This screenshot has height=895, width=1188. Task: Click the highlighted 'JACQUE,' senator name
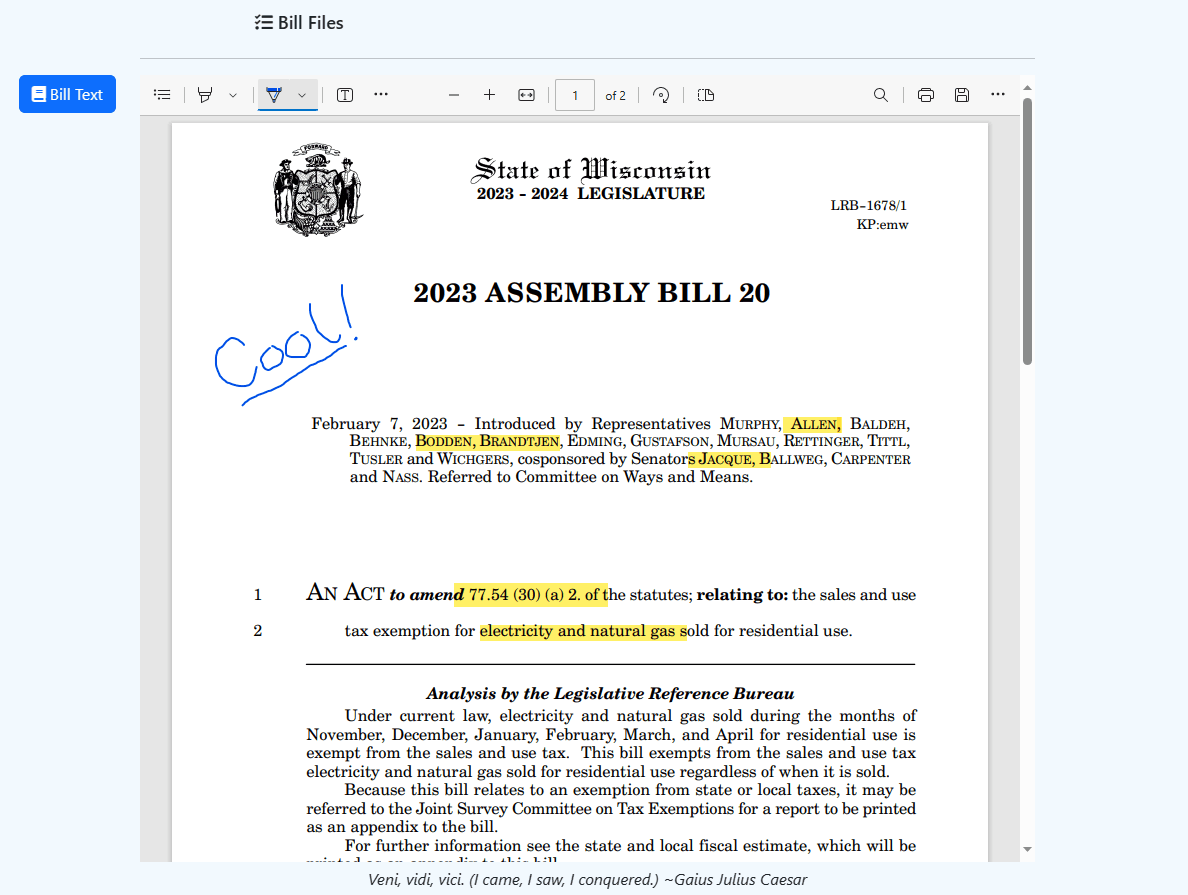(725, 459)
